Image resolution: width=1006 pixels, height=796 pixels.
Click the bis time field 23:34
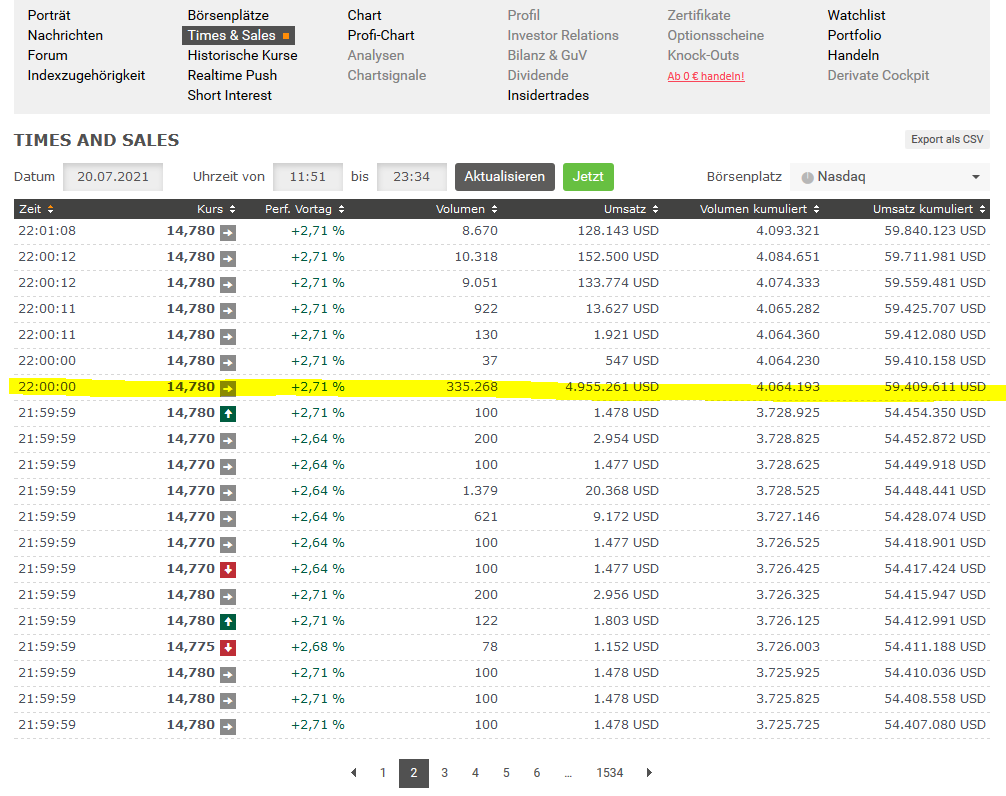coord(412,177)
